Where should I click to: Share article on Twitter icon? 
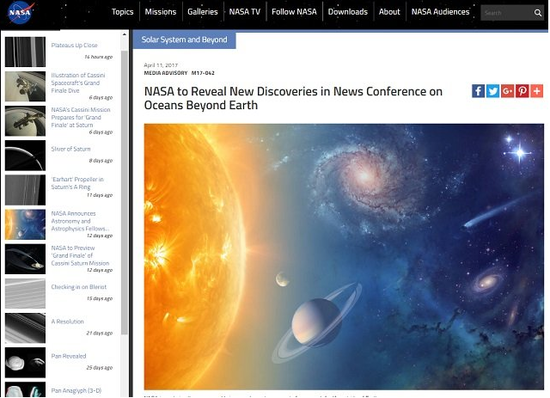[x=493, y=91]
